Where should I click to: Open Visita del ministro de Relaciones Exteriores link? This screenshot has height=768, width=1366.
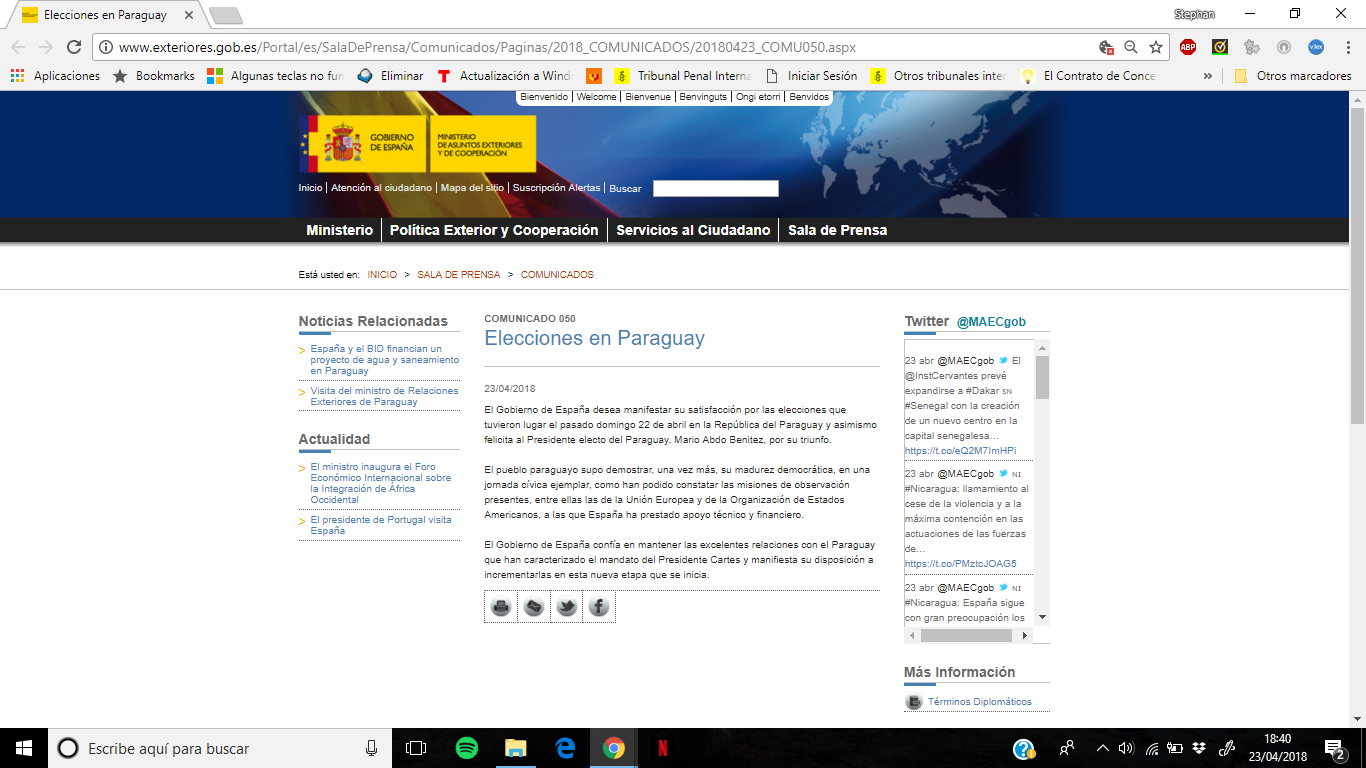click(384, 396)
